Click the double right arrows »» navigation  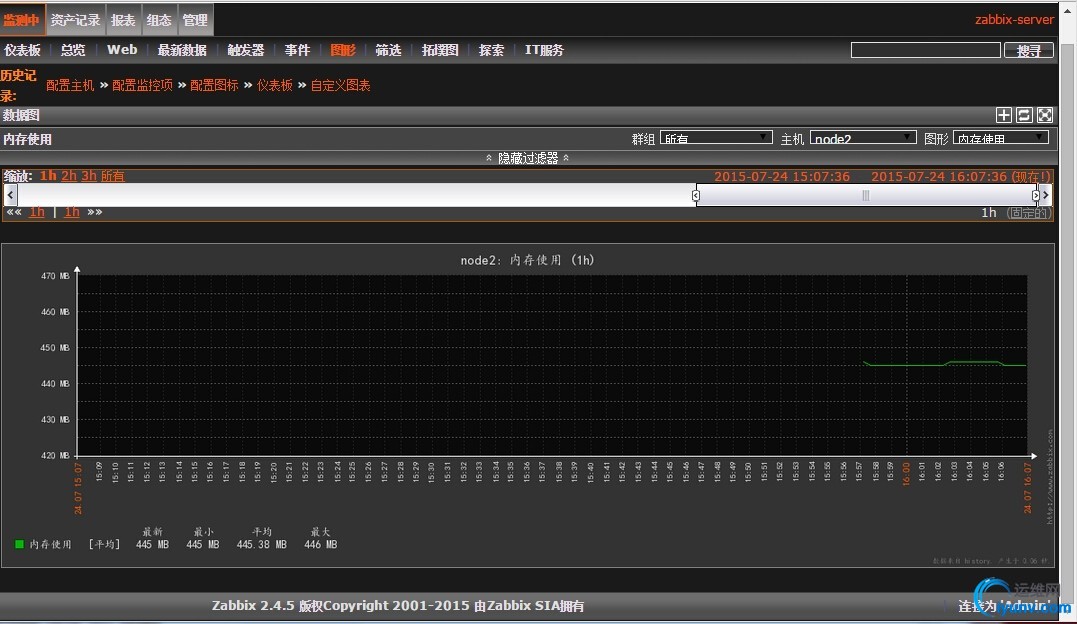(x=95, y=212)
